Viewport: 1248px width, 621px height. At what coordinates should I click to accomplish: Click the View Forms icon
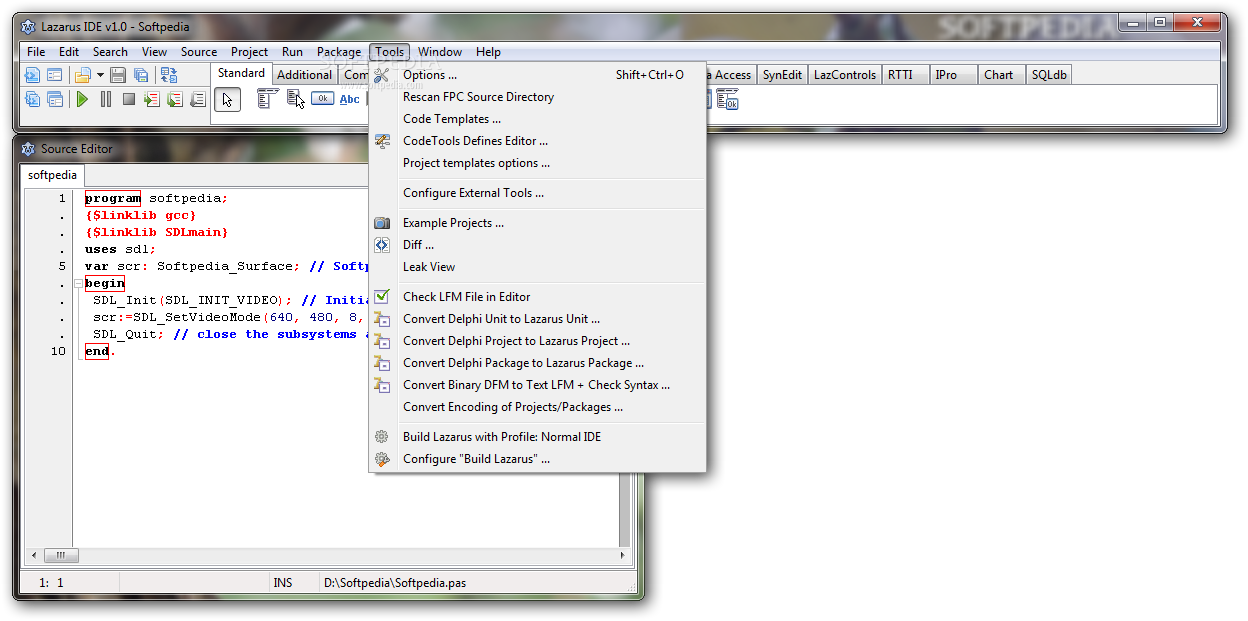55,99
